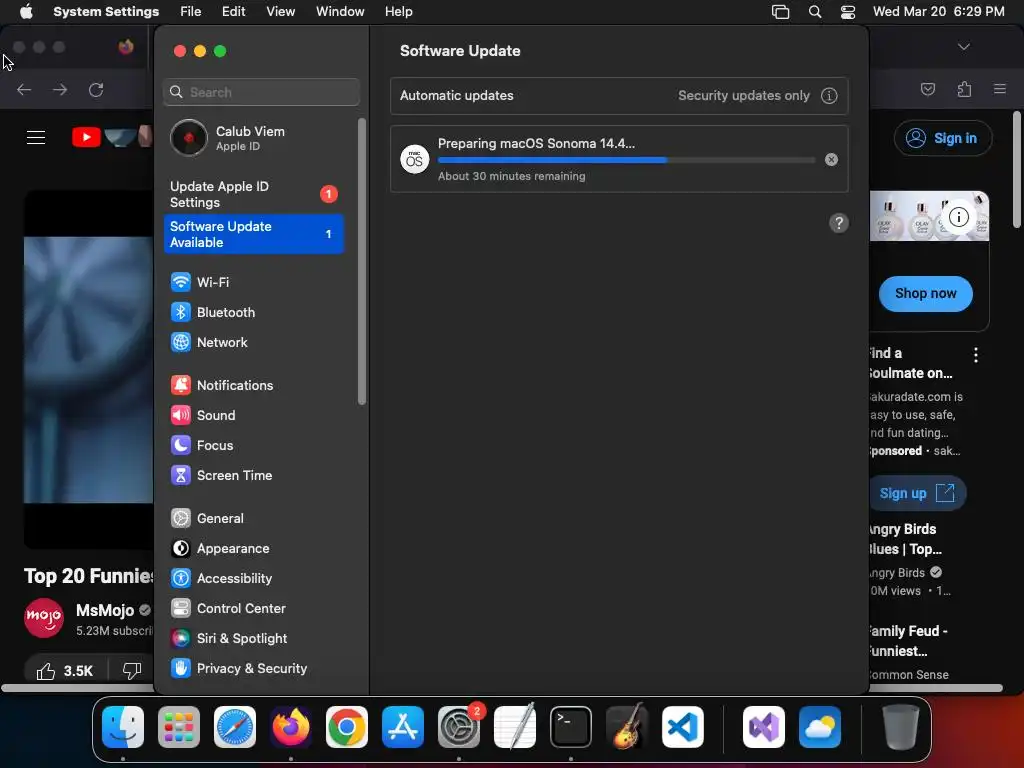Open Launchpad from the Dock
The width and height of the screenshot is (1024, 768).
(179, 727)
